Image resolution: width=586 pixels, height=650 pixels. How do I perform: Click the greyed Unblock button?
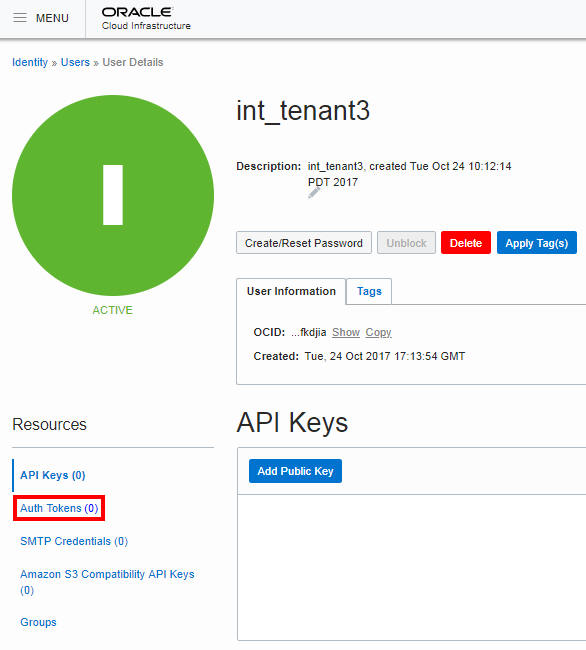pos(406,243)
